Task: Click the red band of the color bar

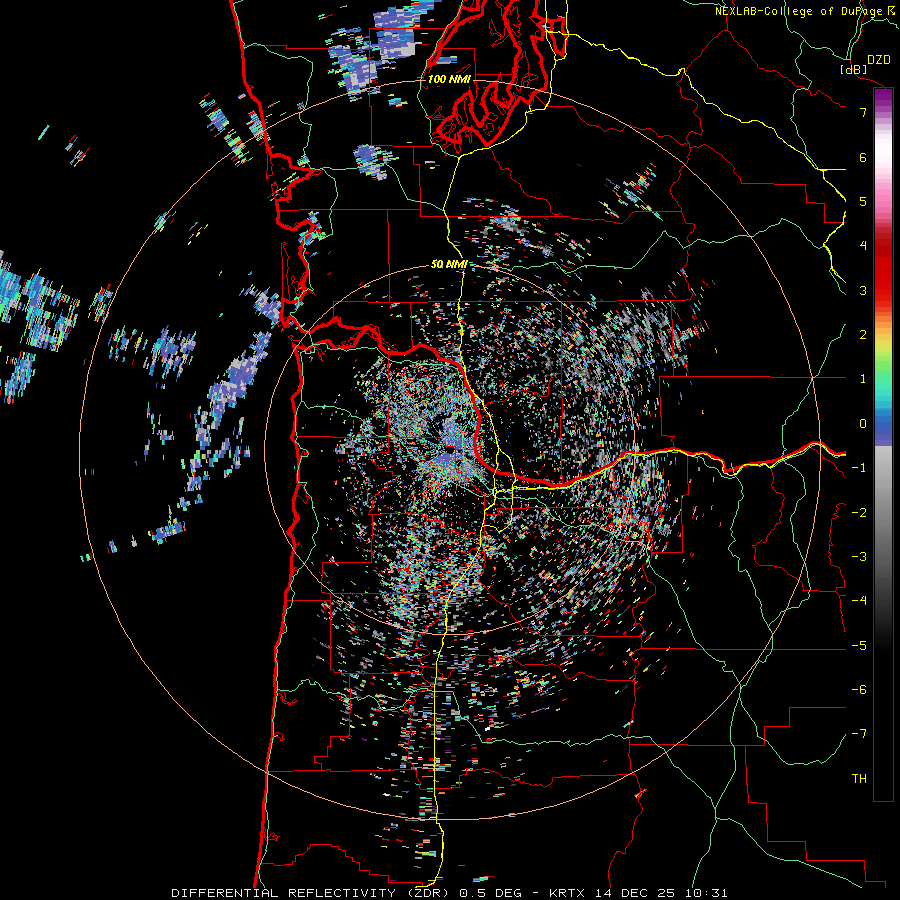Action: click(883, 270)
